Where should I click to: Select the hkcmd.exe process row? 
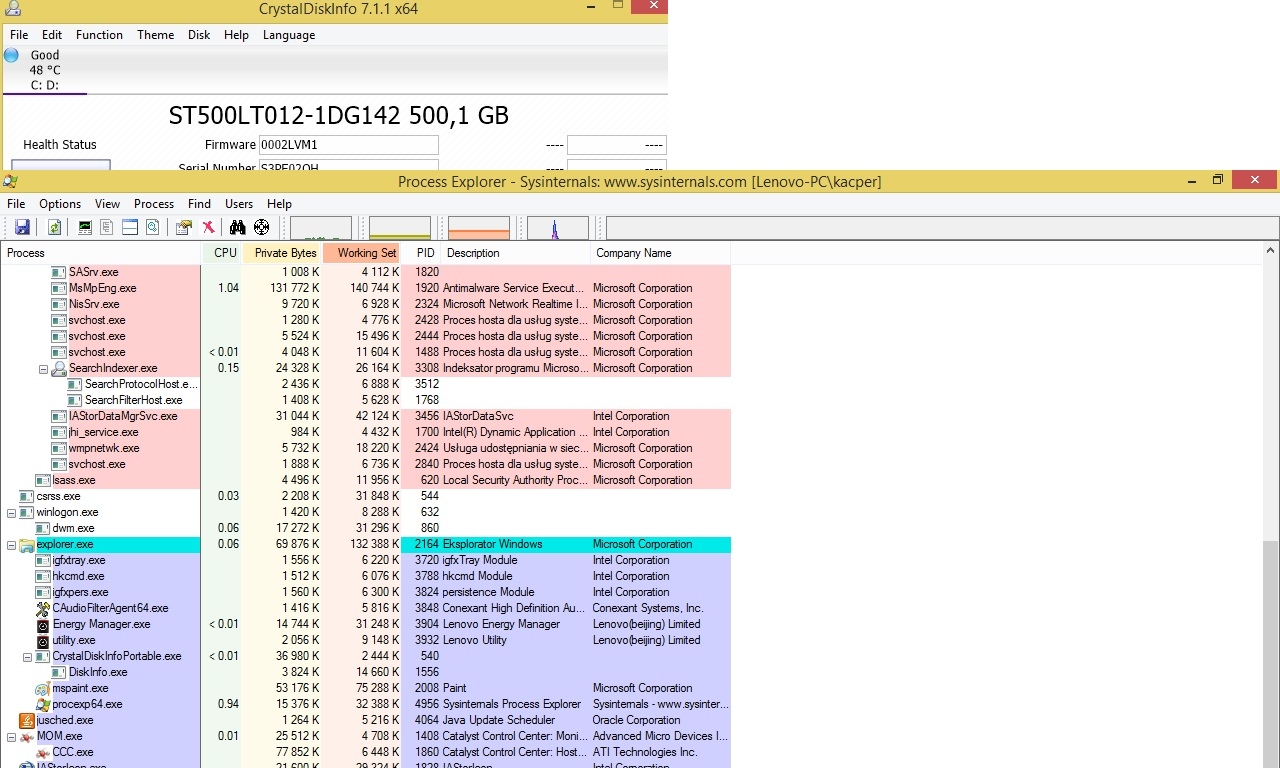366,576
